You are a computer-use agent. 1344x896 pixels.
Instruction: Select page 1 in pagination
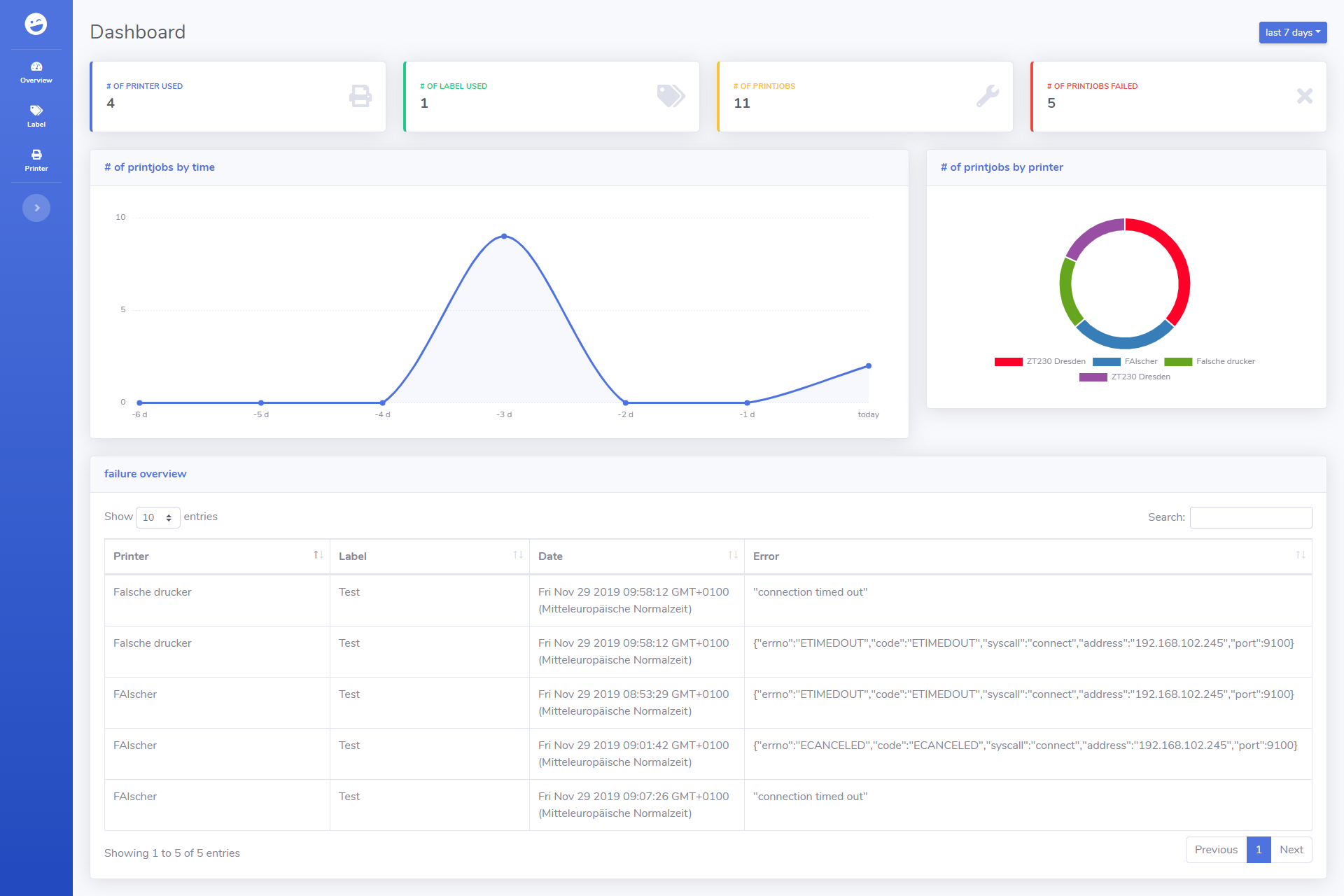[1258, 850]
